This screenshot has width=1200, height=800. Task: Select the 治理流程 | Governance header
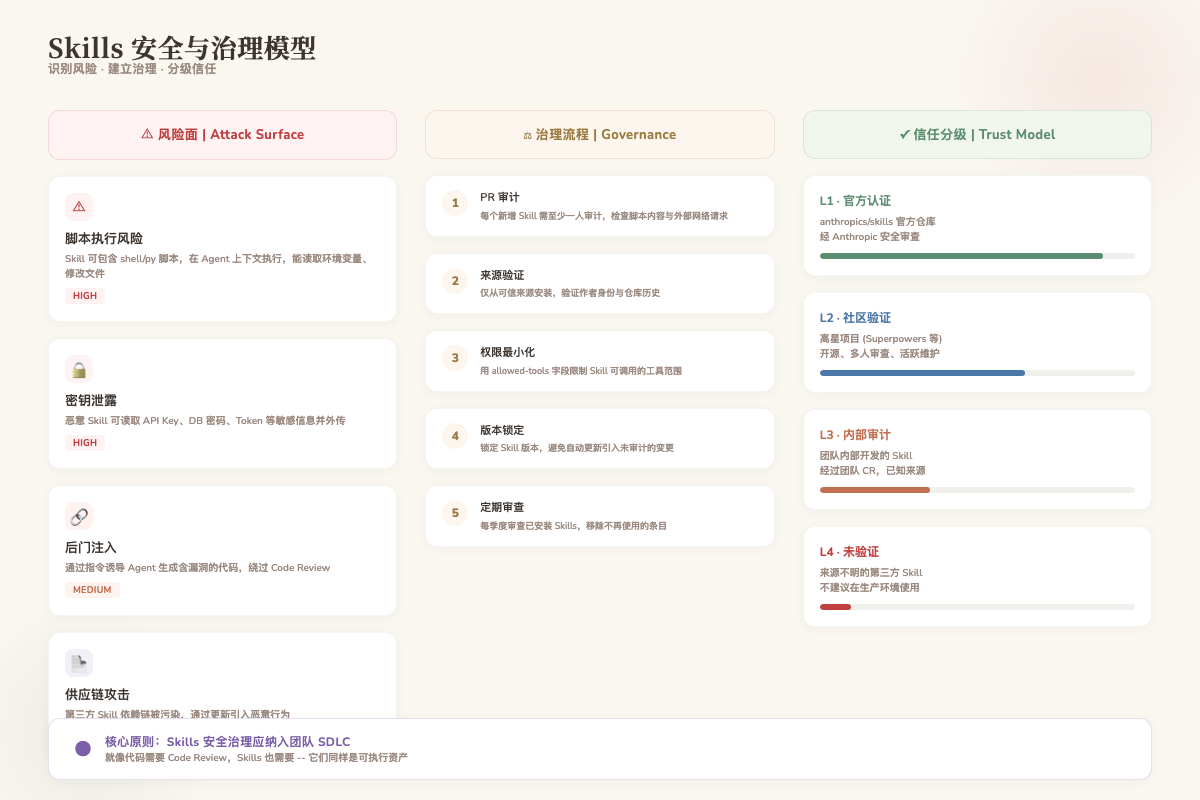pos(600,134)
